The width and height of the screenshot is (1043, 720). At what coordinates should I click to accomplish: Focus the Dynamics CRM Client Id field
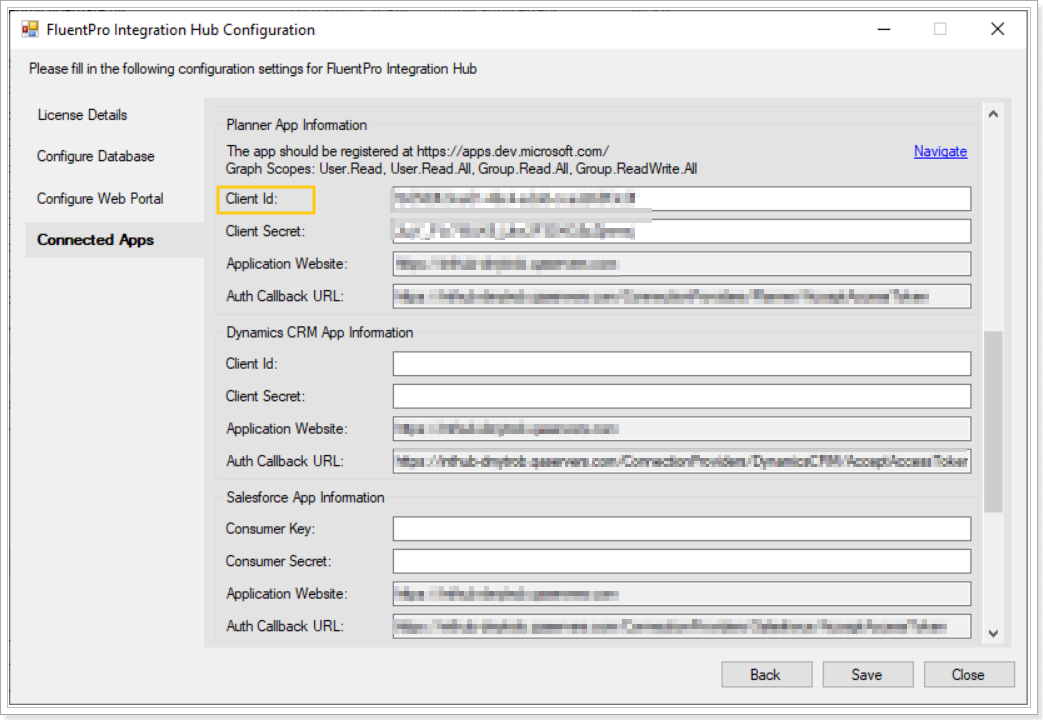(681, 363)
